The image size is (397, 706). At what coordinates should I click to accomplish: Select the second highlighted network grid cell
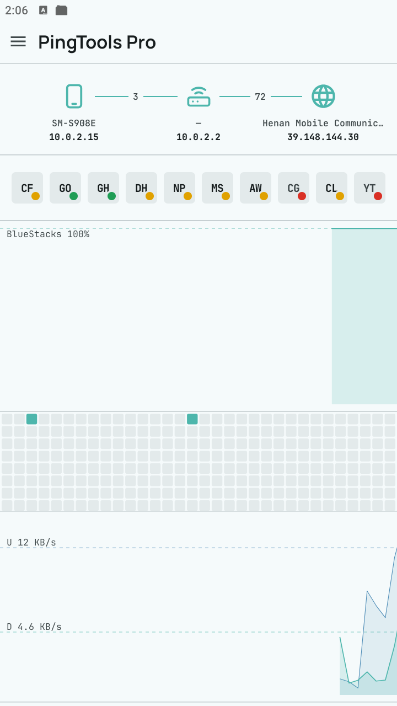pyautogui.click(x=192, y=419)
